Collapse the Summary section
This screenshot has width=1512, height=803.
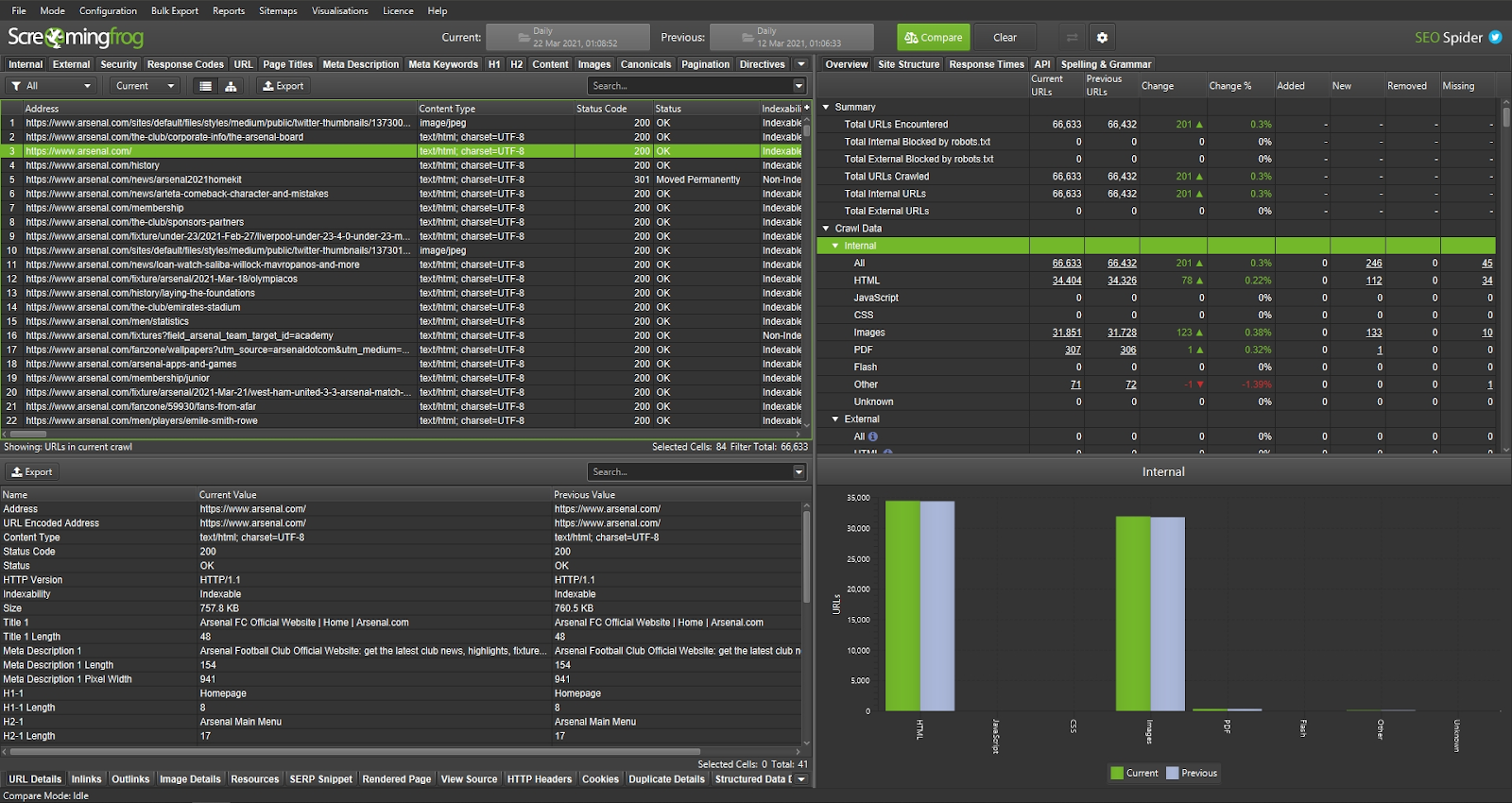tap(826, 107)
